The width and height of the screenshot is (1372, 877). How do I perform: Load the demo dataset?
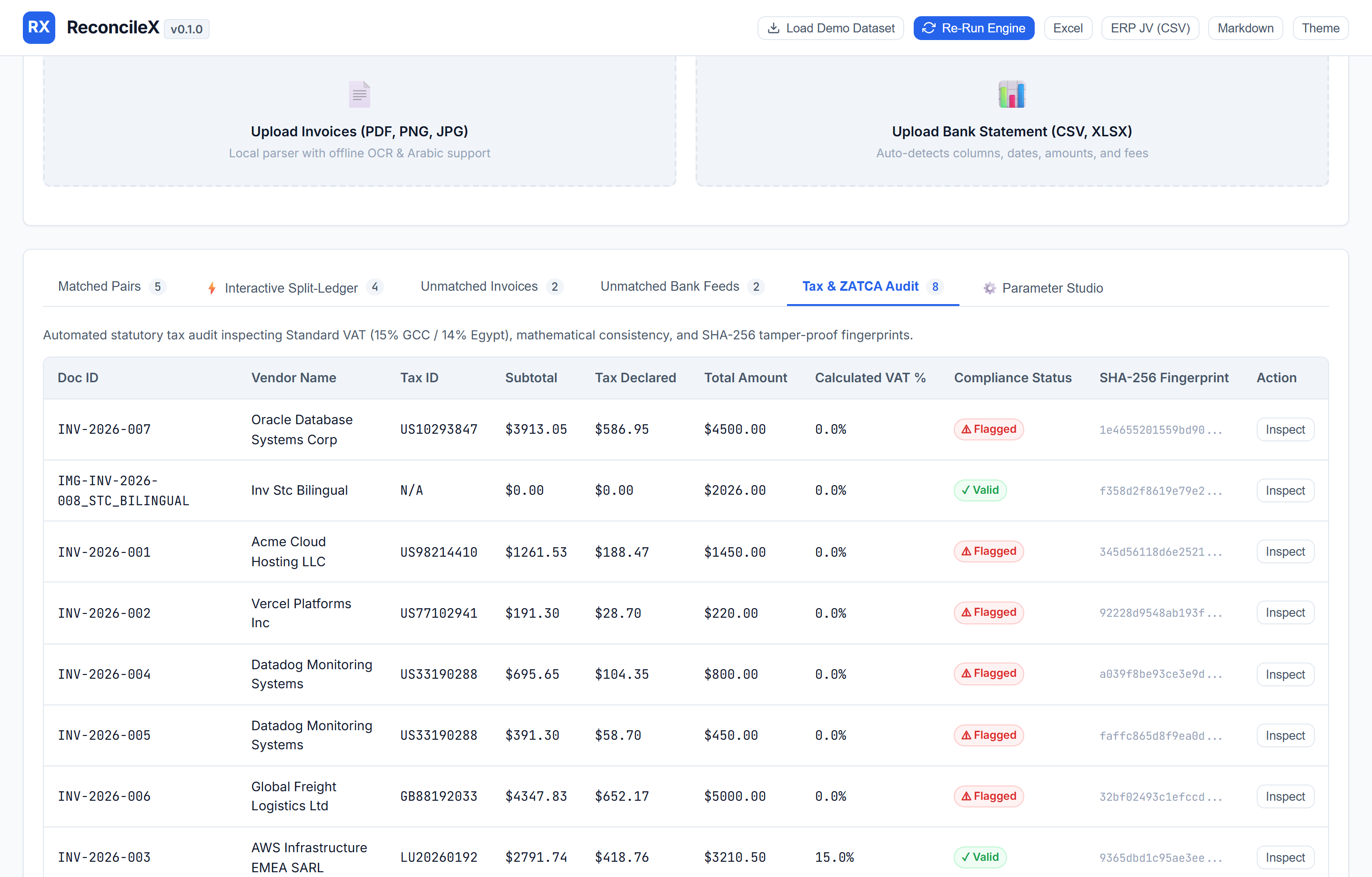point(830,28)
